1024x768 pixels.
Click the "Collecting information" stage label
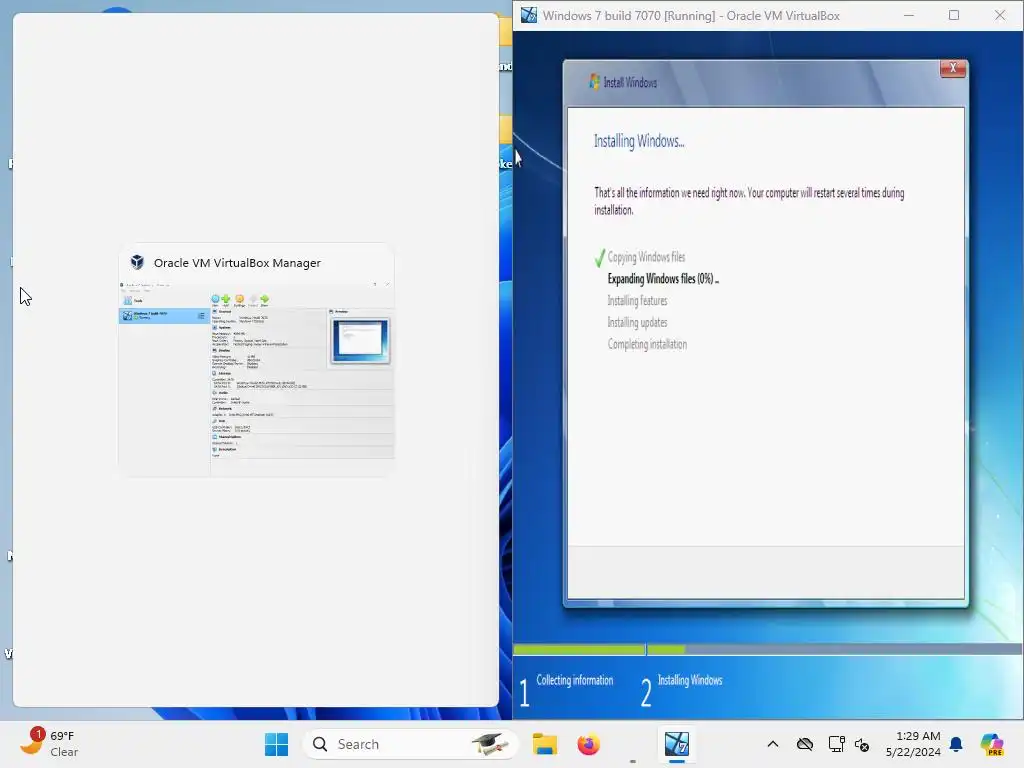click(575, 680)
